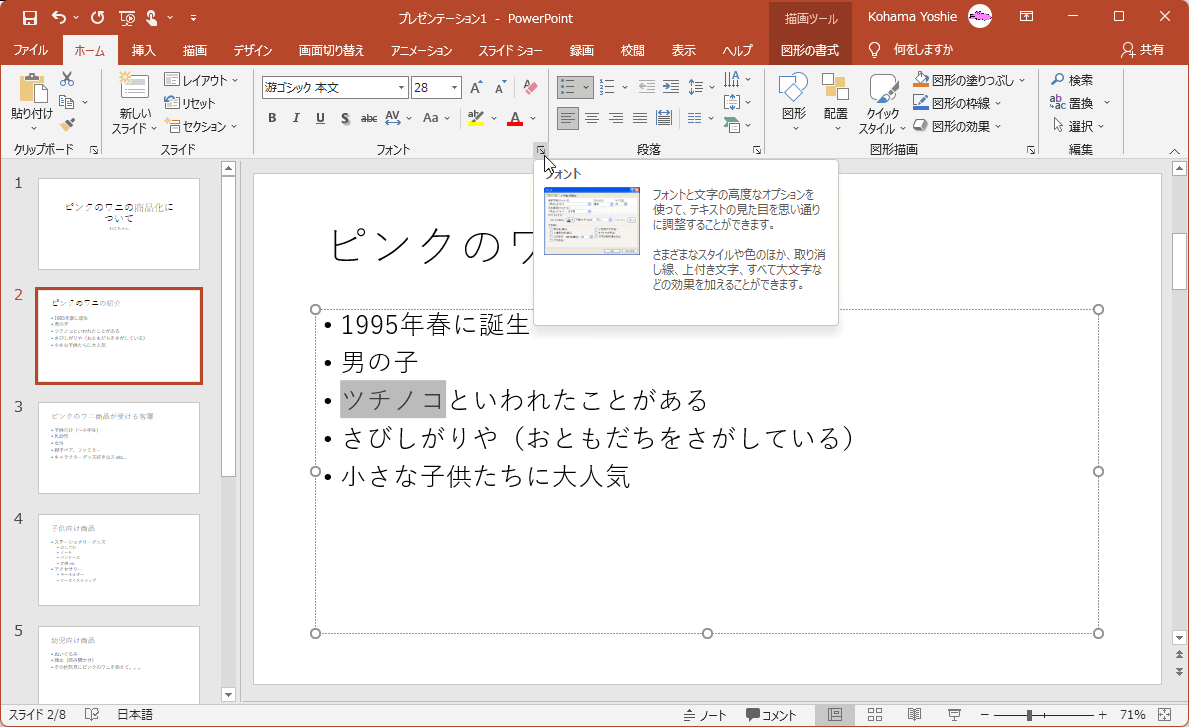
Task: Toggle Italic formatting
Action: point(296,118)
